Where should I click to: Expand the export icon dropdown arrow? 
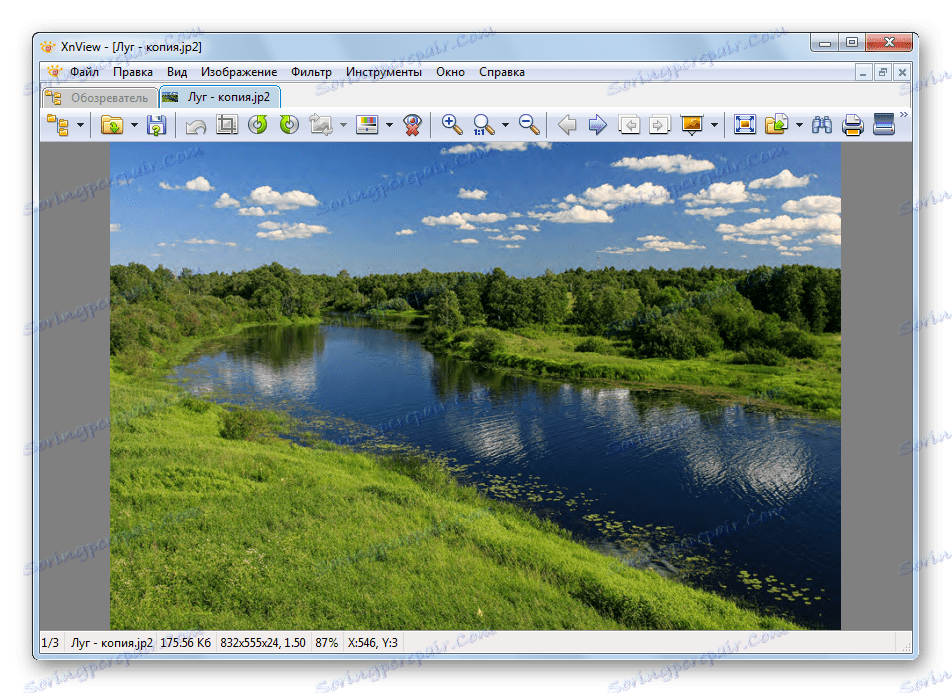point(799,125)
